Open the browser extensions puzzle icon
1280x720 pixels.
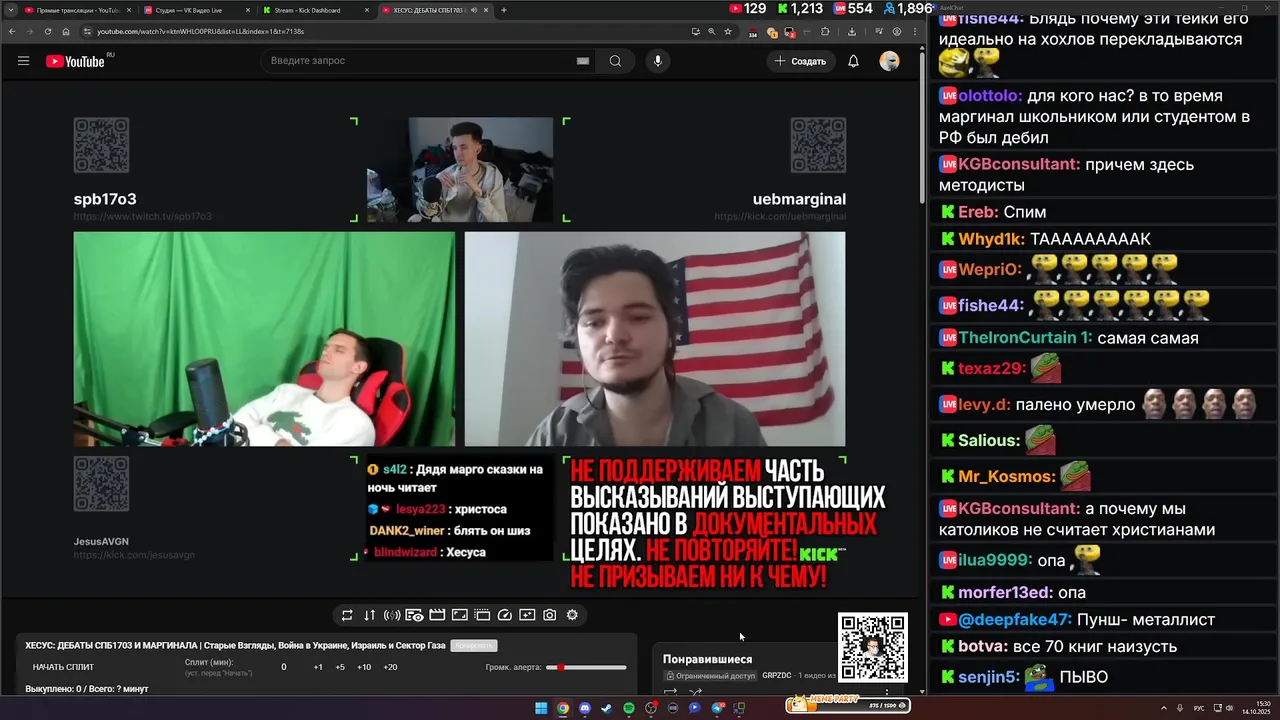coord(825,31)
